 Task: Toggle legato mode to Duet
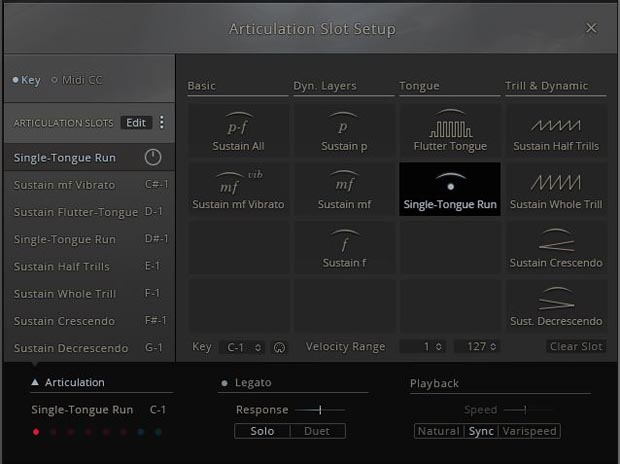(x=317, y=431)
